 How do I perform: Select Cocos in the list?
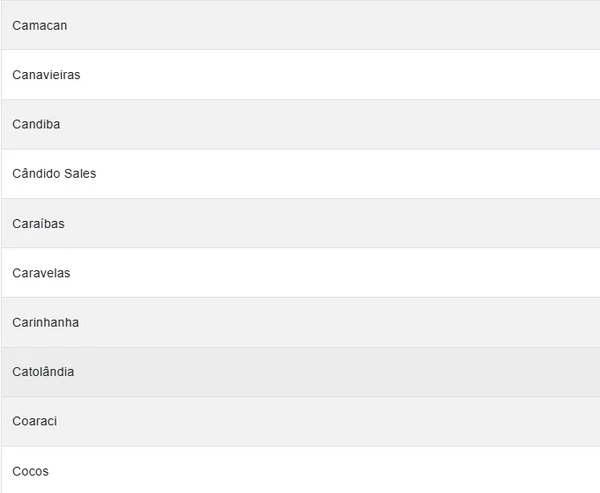click(x=300, y=470)
